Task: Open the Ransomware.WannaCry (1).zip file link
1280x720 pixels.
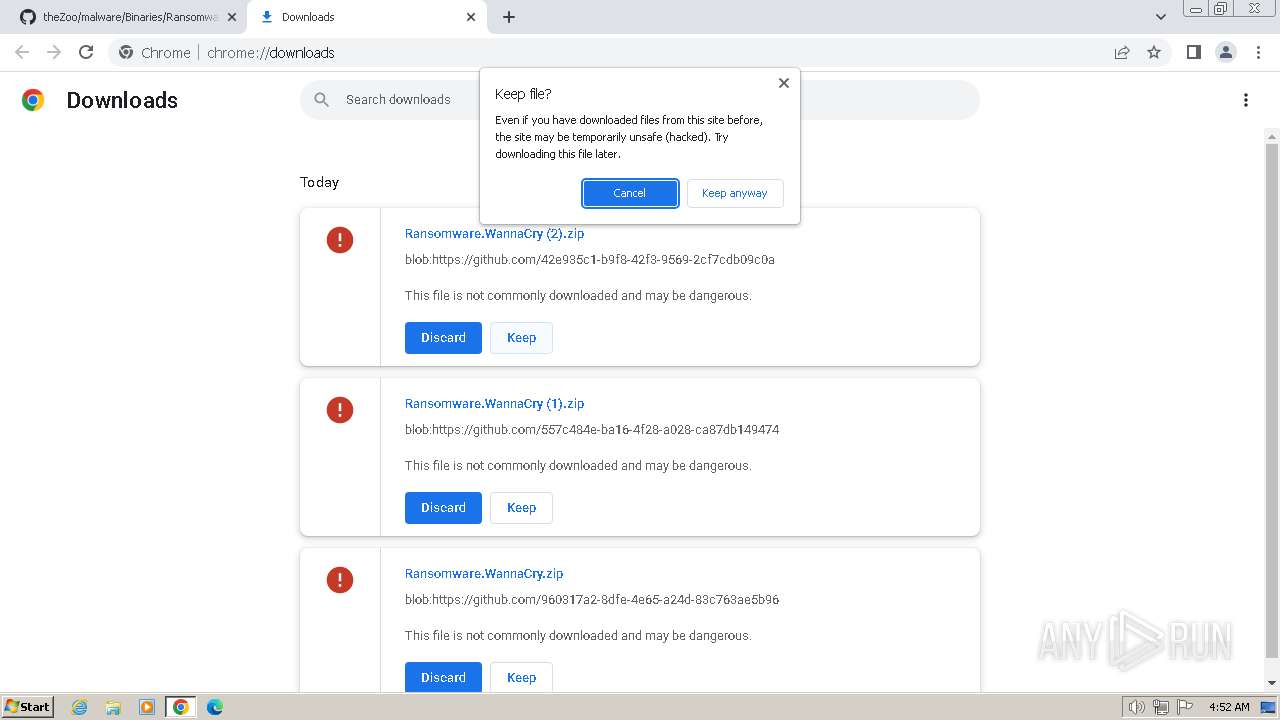Action: click(x=494, y=403)
